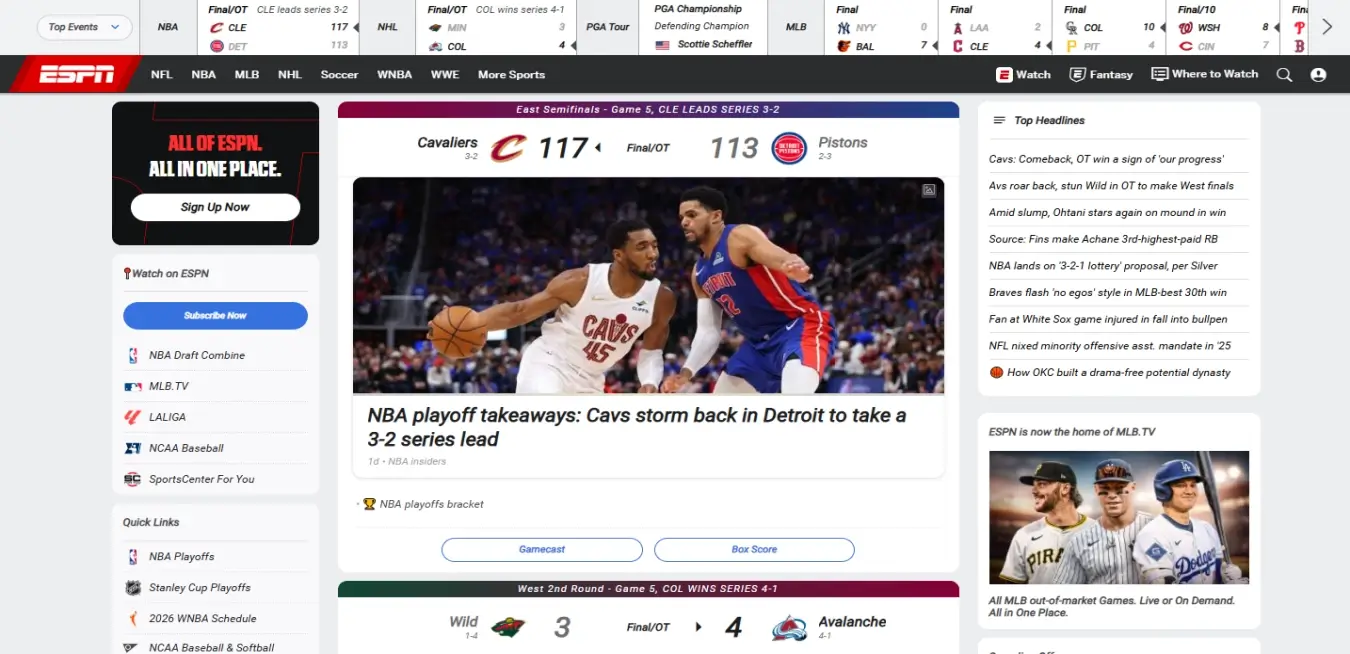
Task: Click the Cavaliers team logo
Action: [x=508, y=148]
